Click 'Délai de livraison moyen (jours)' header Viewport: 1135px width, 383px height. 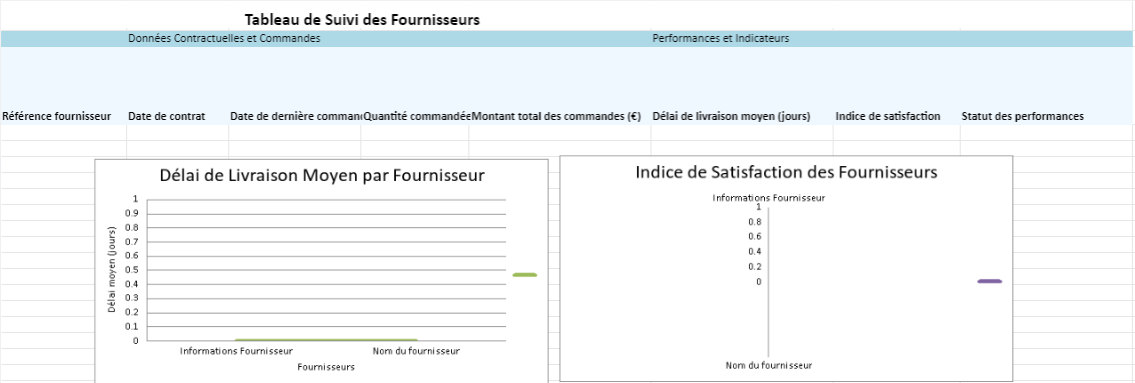point(731,116)
